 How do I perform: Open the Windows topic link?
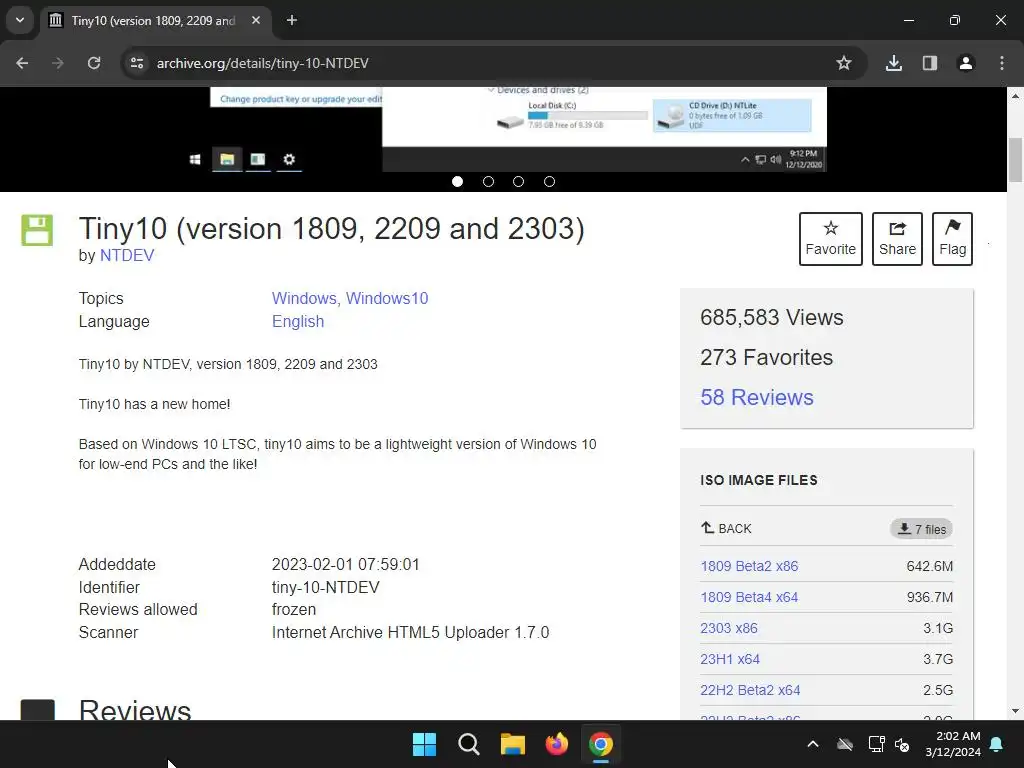304,298
